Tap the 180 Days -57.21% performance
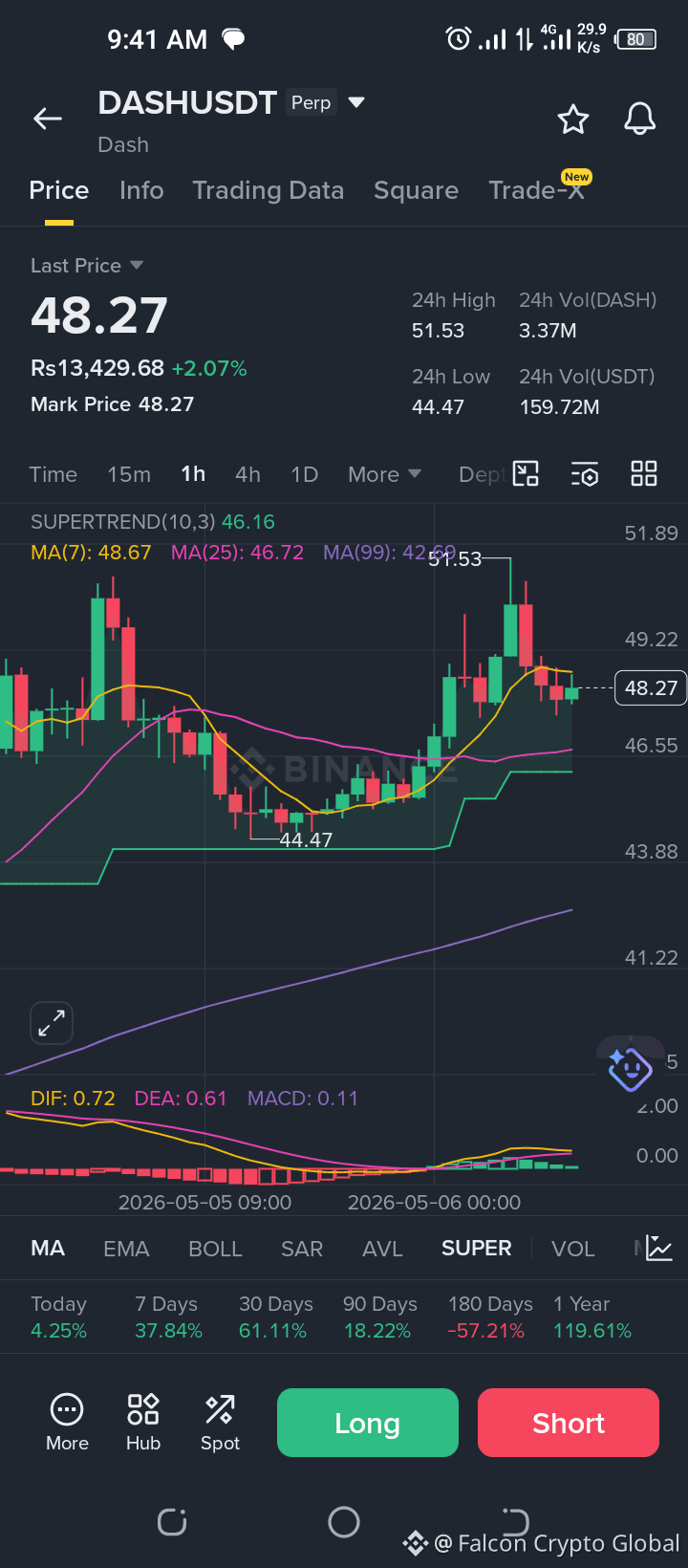Viewport: 688px width, 1568px height. [x=490, y=1318]
